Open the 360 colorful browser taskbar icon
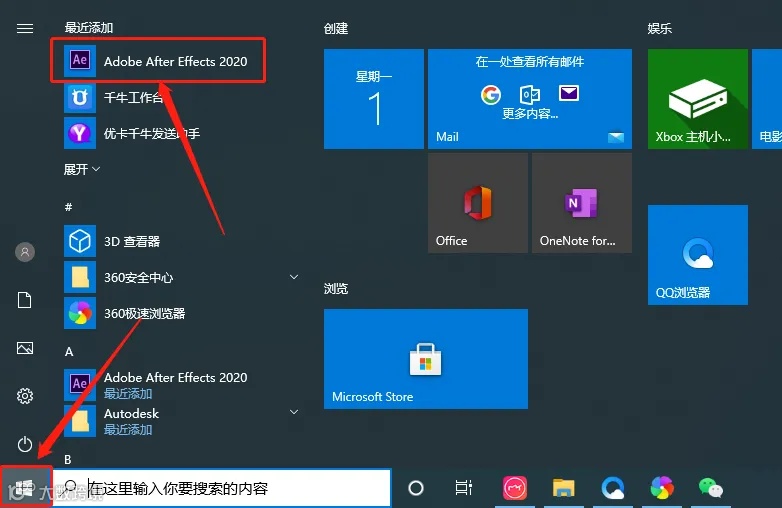 662,488
